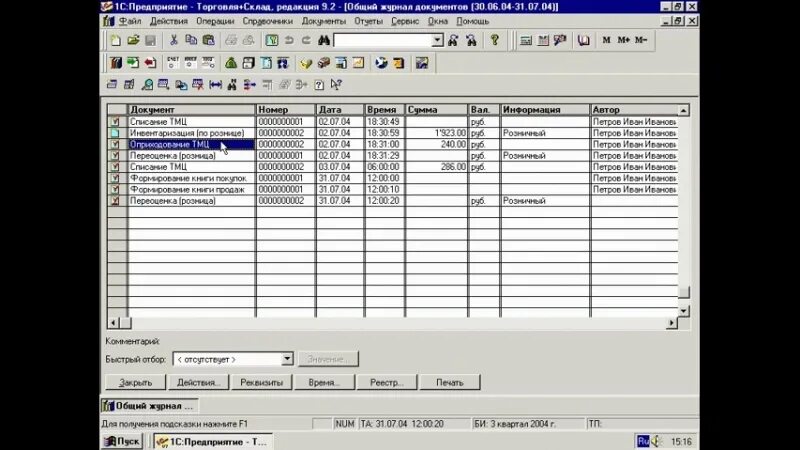
Task: Click the Undo arrow icon
Action: pyautogui.click(x=289, y=40)
